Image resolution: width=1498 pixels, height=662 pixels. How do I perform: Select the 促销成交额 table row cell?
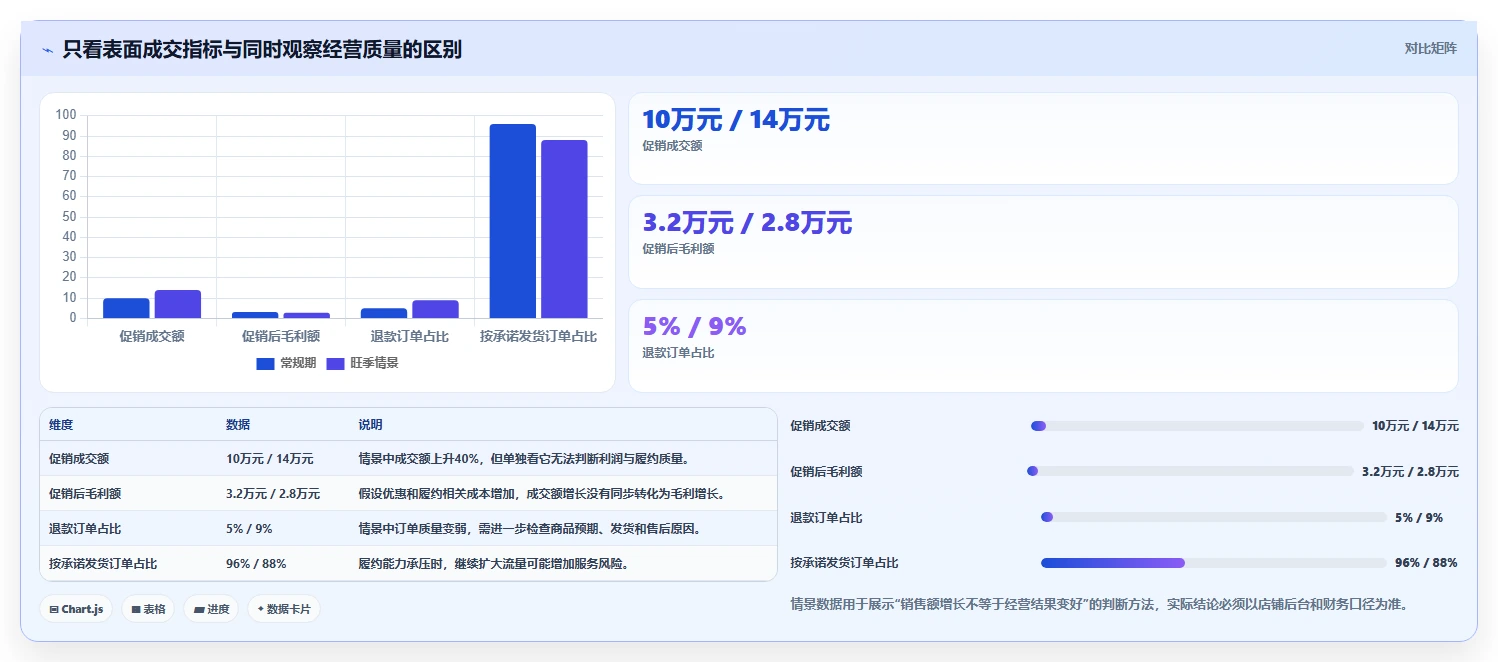(79, 459)
